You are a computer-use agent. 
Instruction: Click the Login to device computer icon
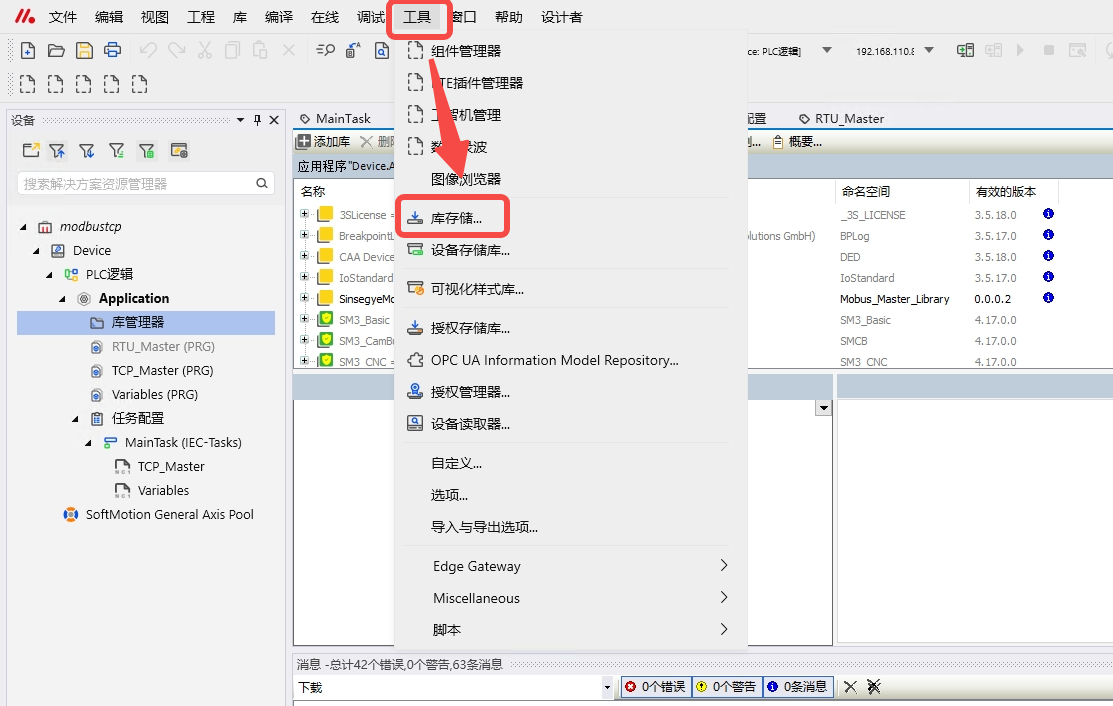pos(965,50)
